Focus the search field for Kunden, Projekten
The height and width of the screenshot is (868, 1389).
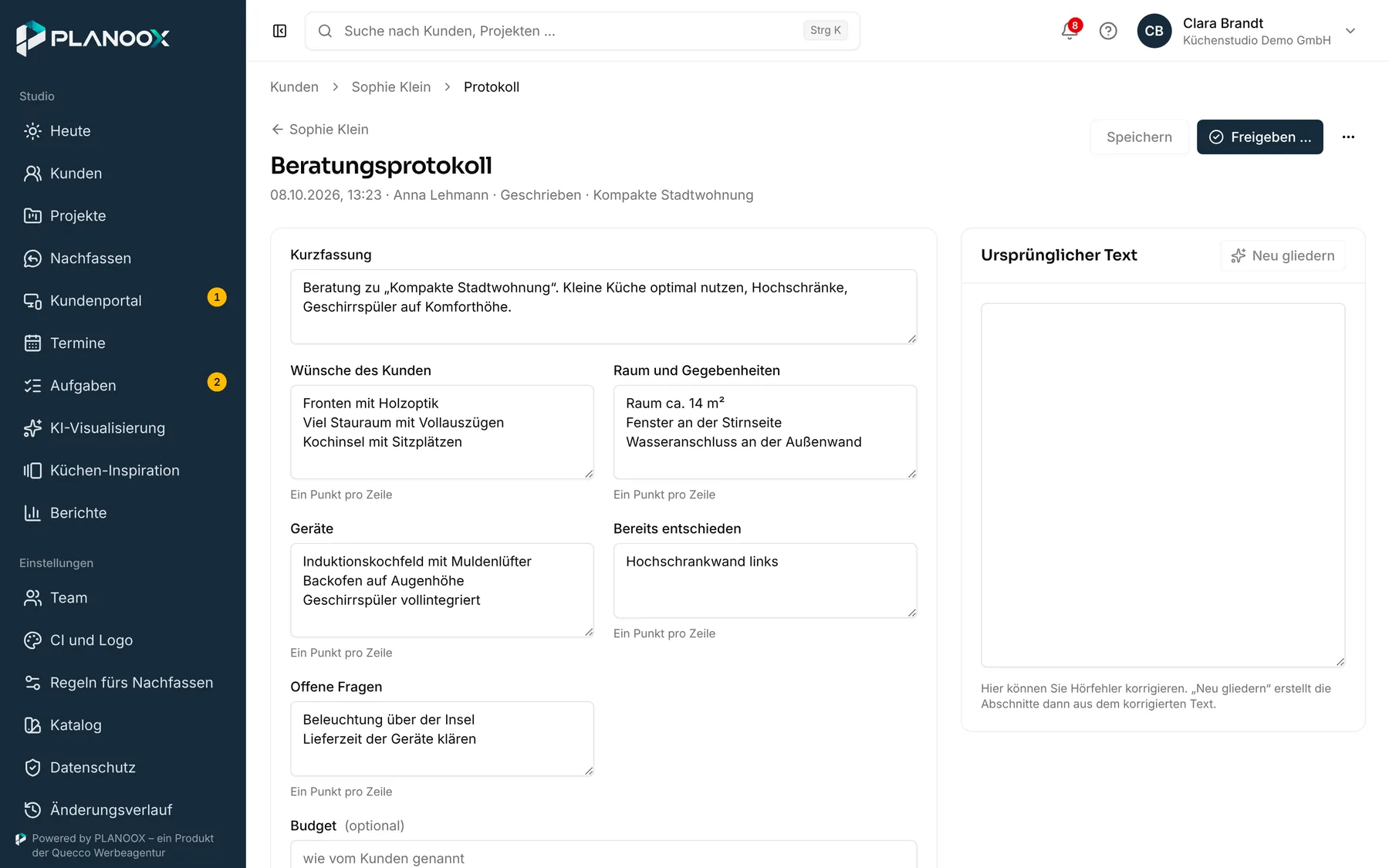click(x=582, y=31)
